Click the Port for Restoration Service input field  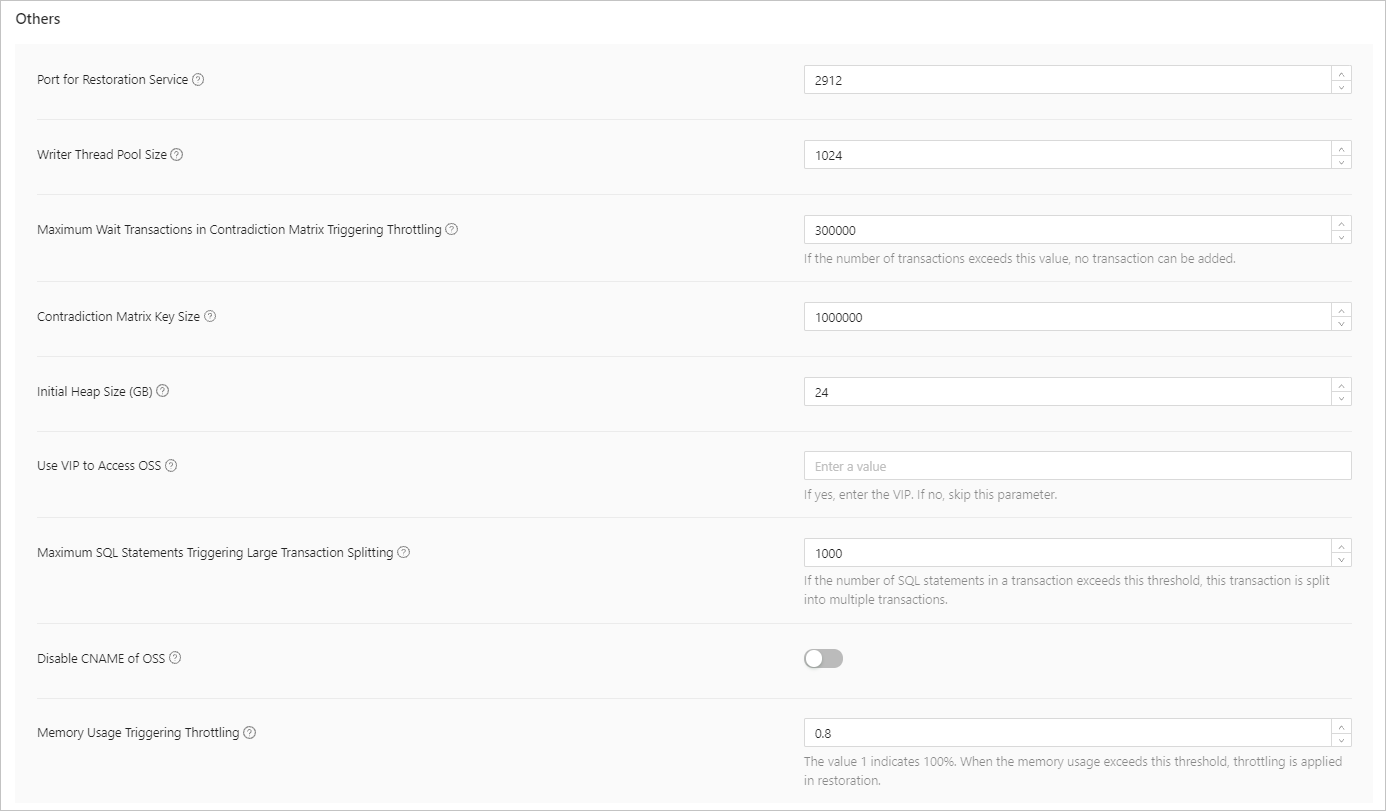(x=1066, y=80)
